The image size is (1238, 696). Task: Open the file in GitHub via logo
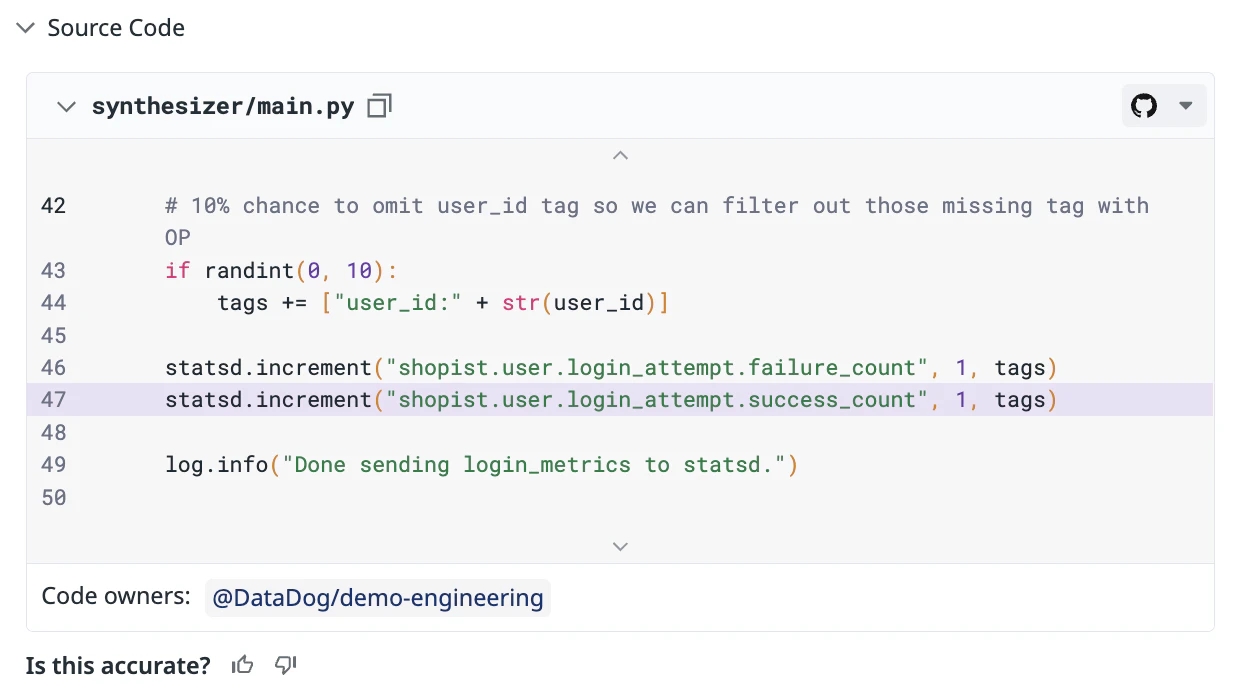1144,106
